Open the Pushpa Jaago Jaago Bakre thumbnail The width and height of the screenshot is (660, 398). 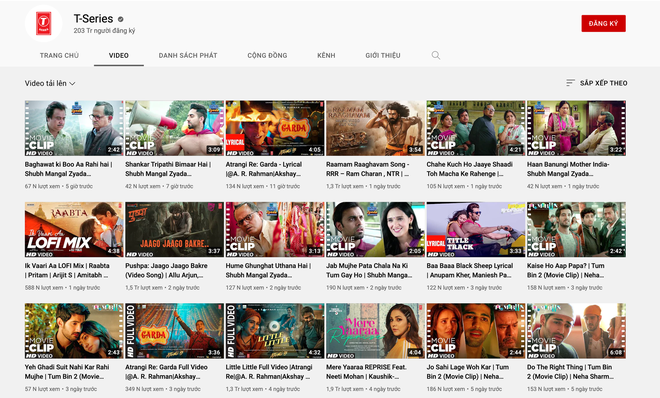tap(174, 230)
